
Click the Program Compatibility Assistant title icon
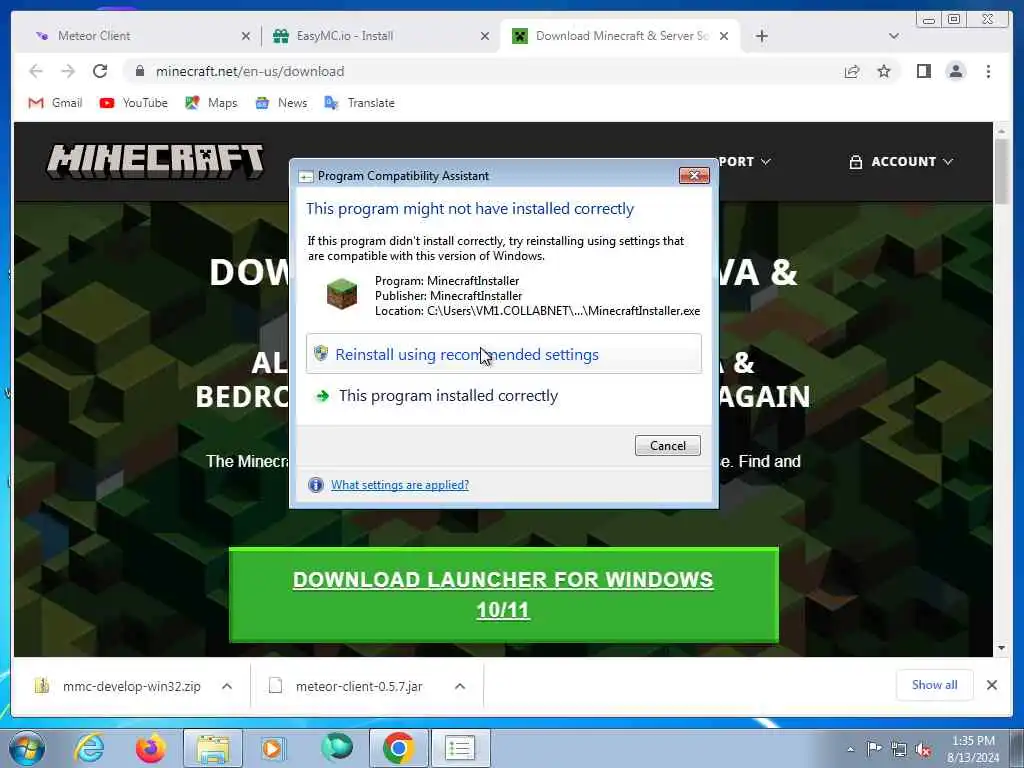pos(306,176)
